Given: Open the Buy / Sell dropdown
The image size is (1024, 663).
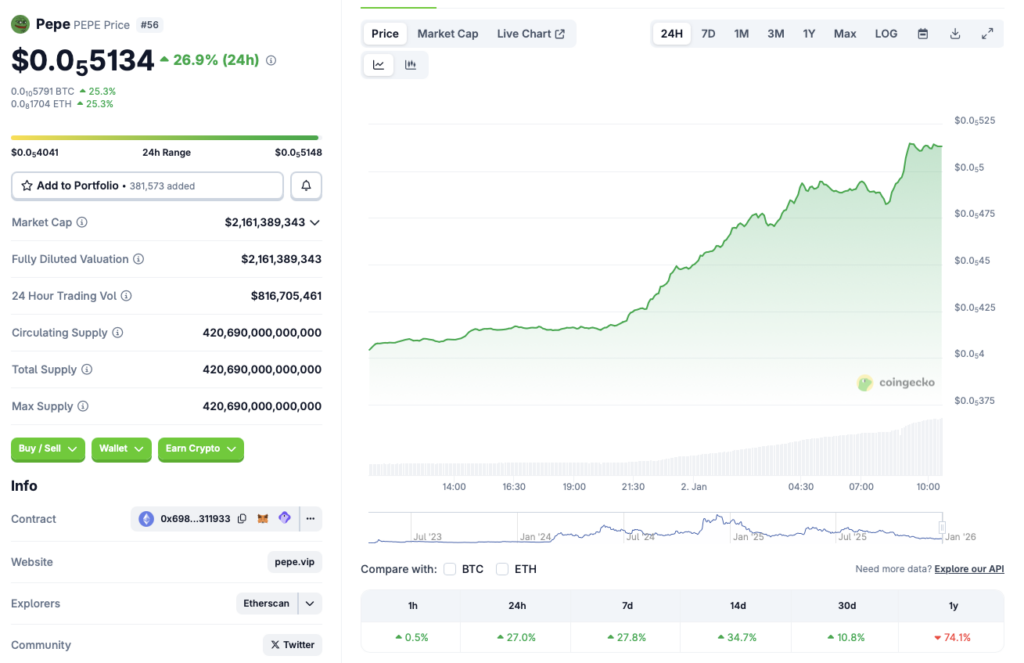Looking at the screenshot, I should (48, 449).
